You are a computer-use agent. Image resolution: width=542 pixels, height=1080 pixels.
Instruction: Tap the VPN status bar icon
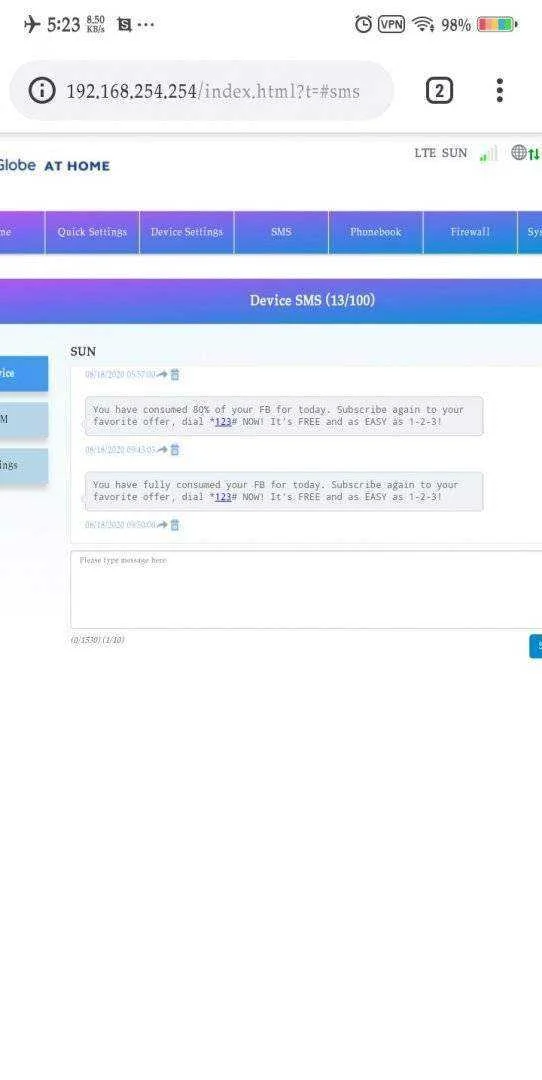coord(392,25)
